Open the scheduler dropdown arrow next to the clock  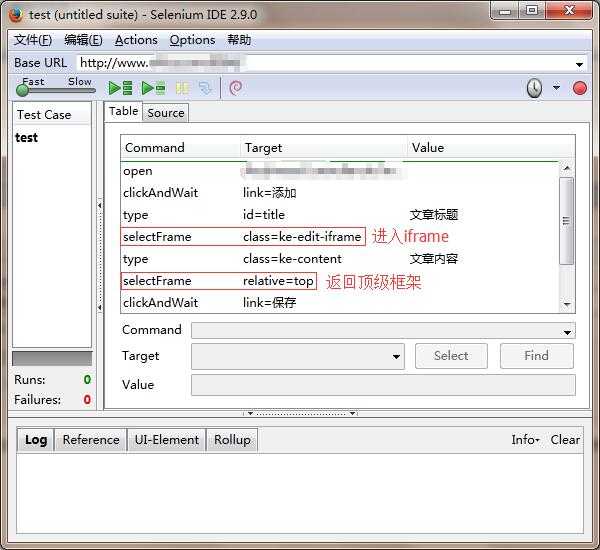pos(556,88)
